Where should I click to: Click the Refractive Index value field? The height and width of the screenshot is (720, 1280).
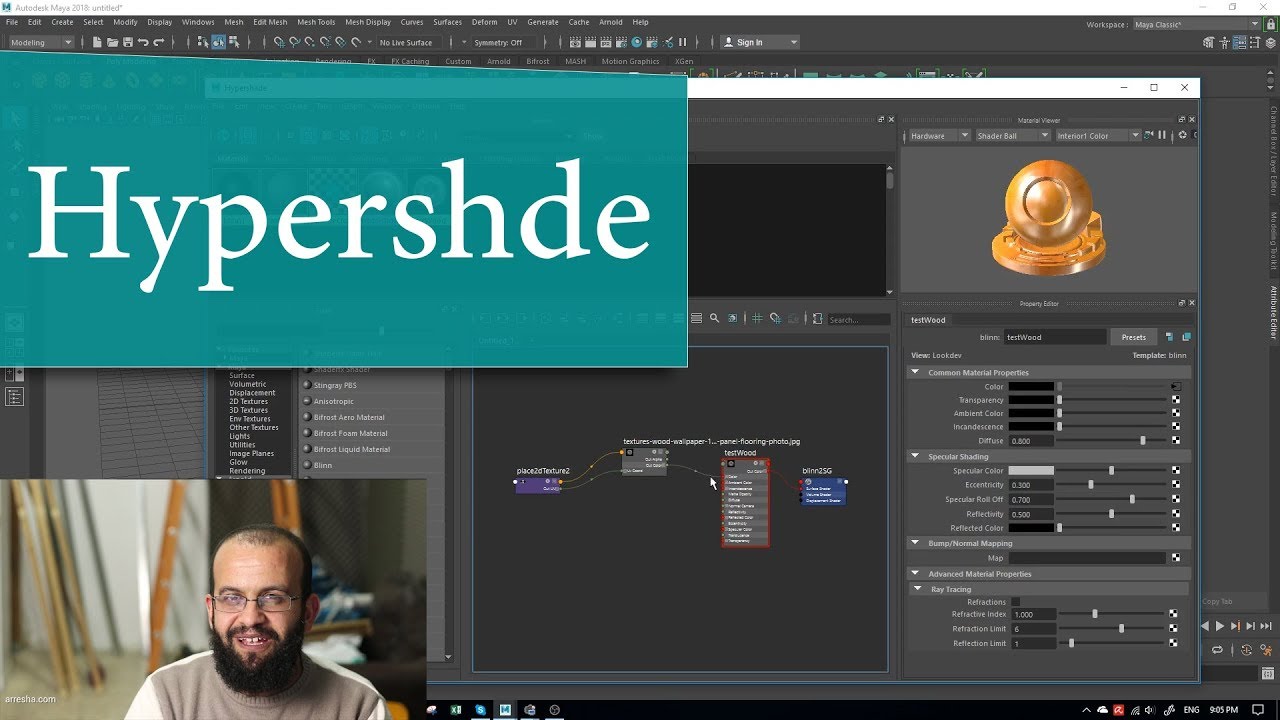pyautogui.click(x=1033, y=614)
